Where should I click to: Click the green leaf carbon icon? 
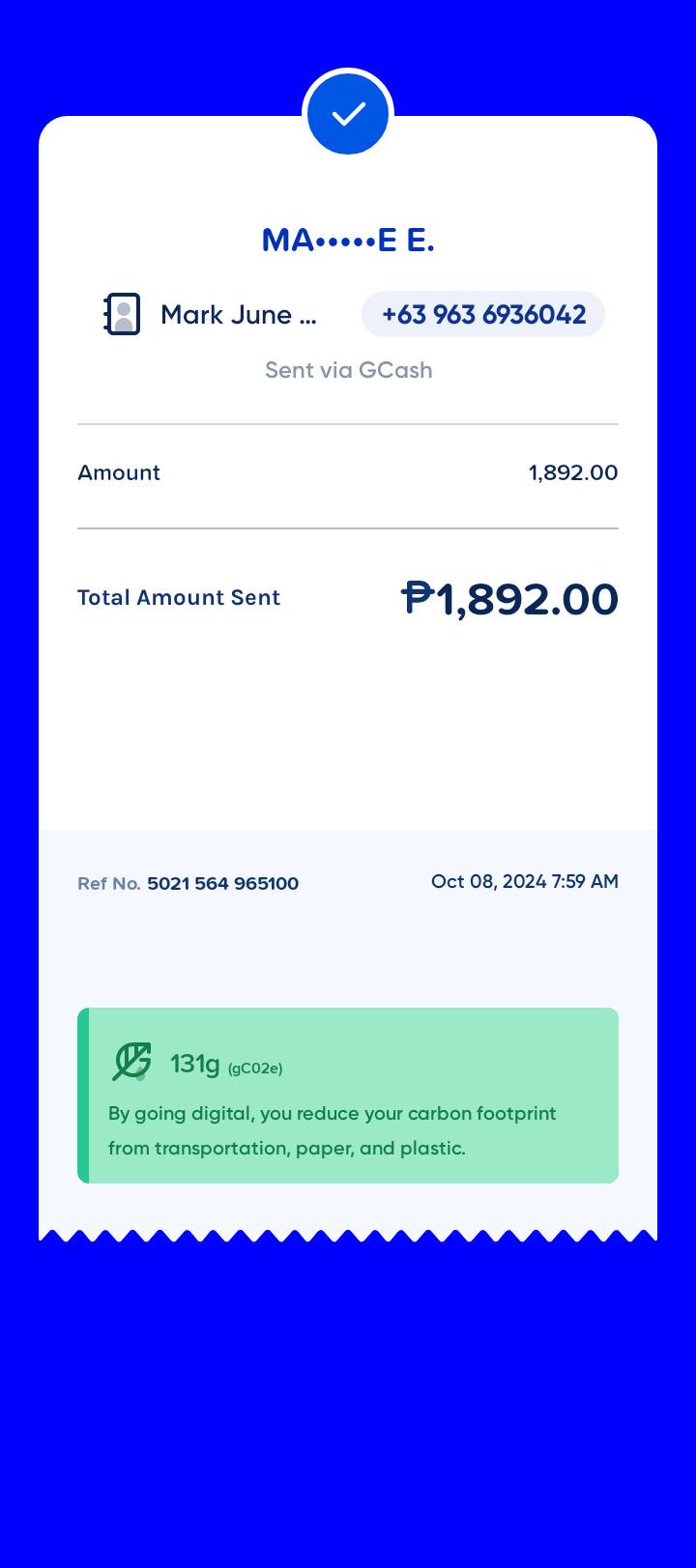click(x=131, y=1061)
